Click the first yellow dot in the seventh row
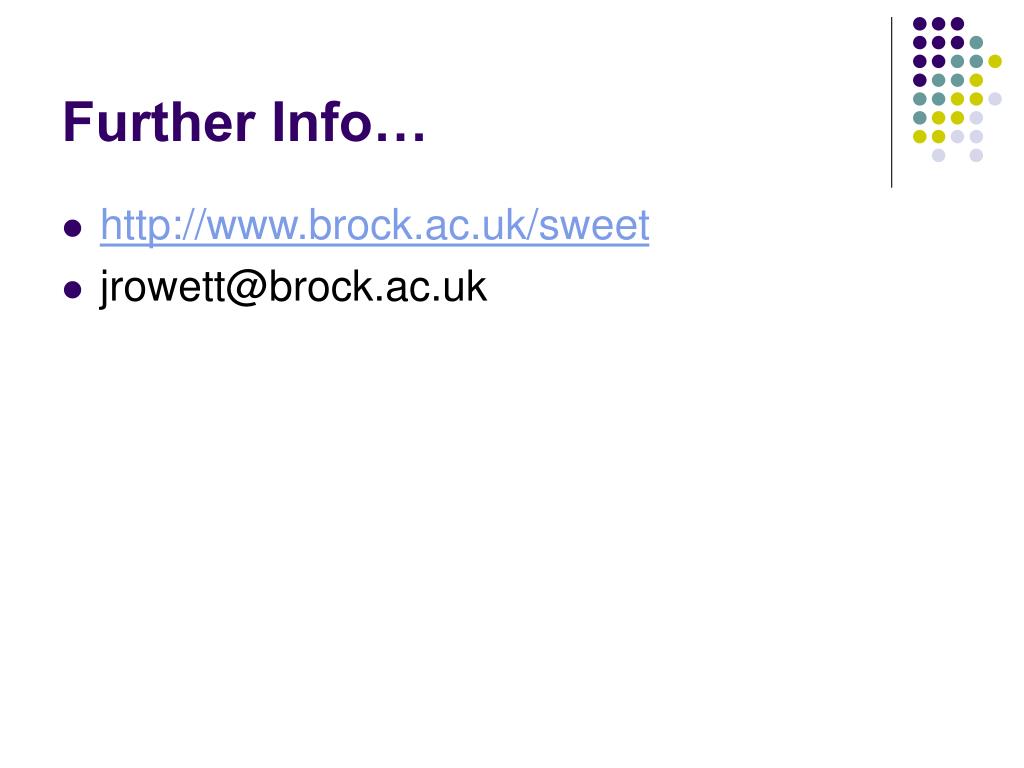This screenshot has height=768, width=1024. pyautogui.click(x=920, y=136)
